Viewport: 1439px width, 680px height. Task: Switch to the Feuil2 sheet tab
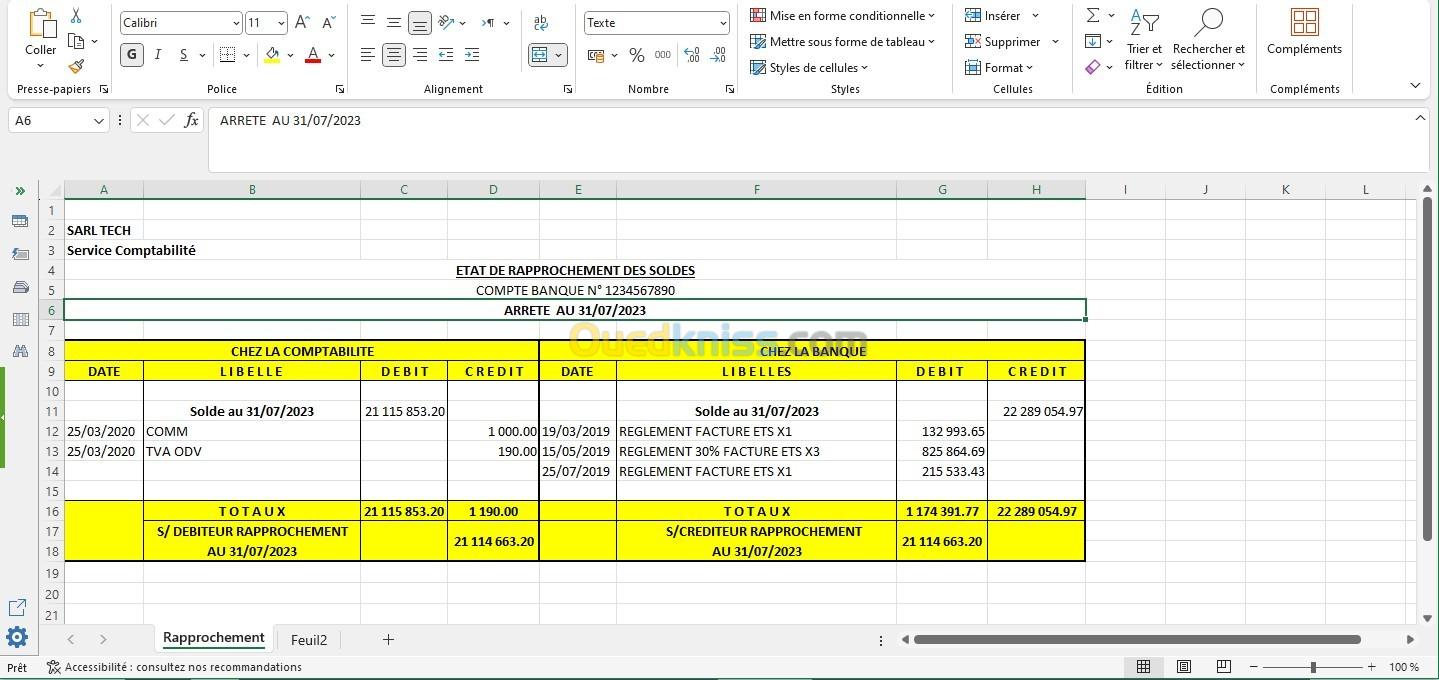[x=308, y=640]
